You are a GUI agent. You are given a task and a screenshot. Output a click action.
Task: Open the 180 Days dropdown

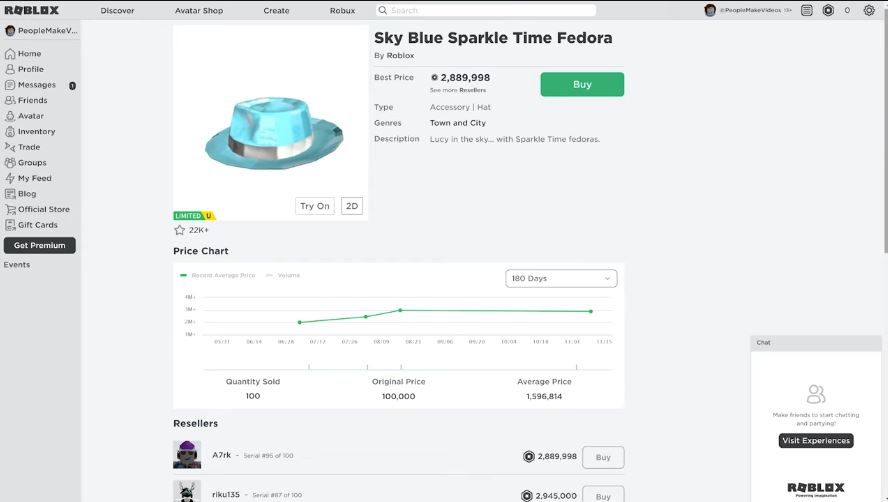tap(561, 278)
